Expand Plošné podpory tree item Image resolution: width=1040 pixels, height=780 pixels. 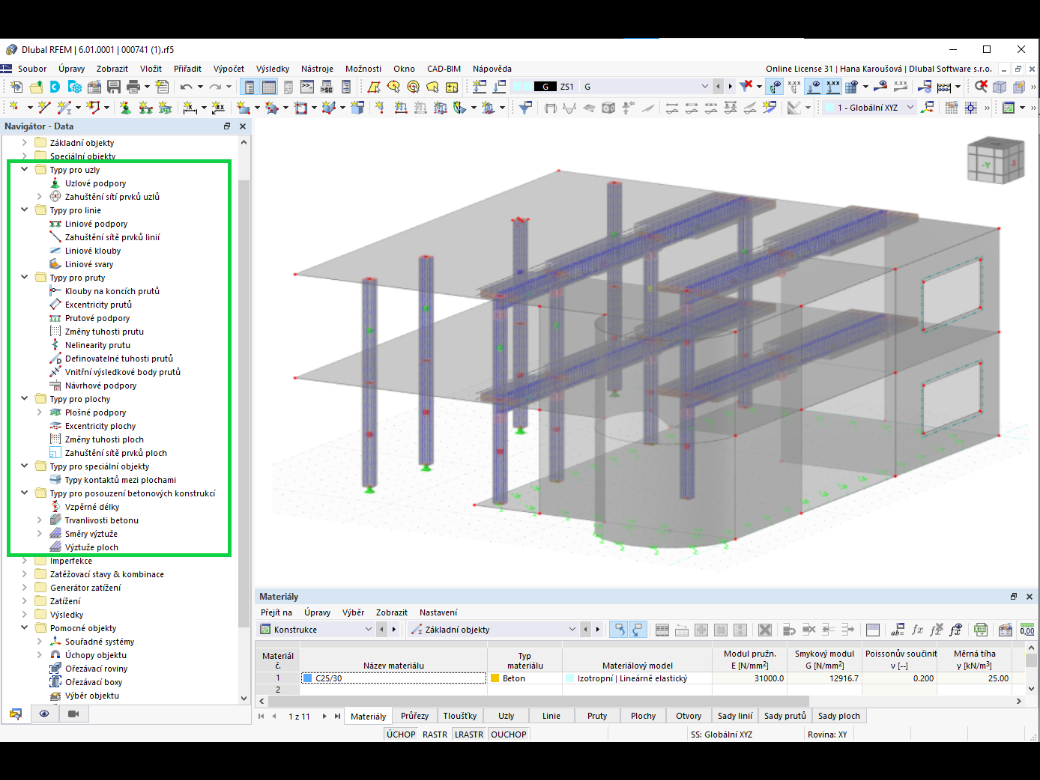click(x=40, y=413)
